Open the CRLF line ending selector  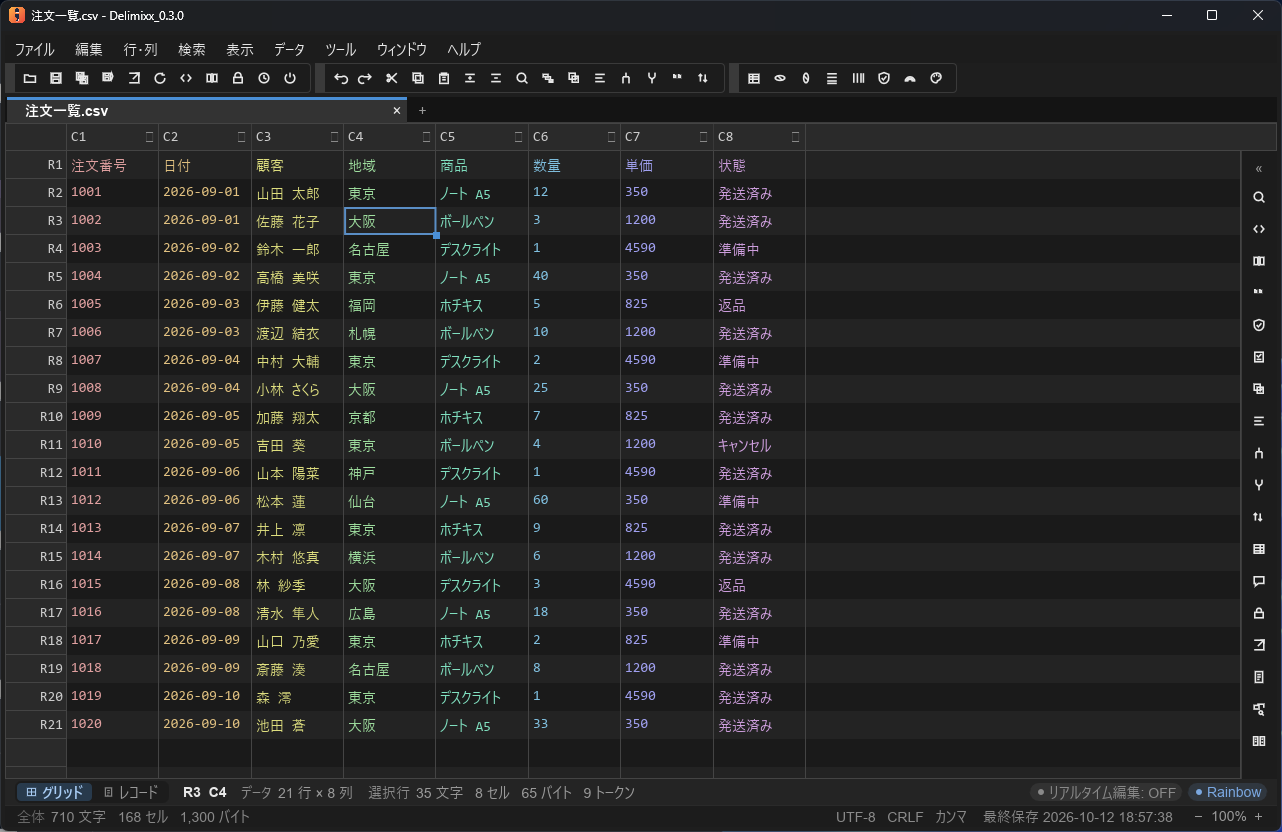905,817
